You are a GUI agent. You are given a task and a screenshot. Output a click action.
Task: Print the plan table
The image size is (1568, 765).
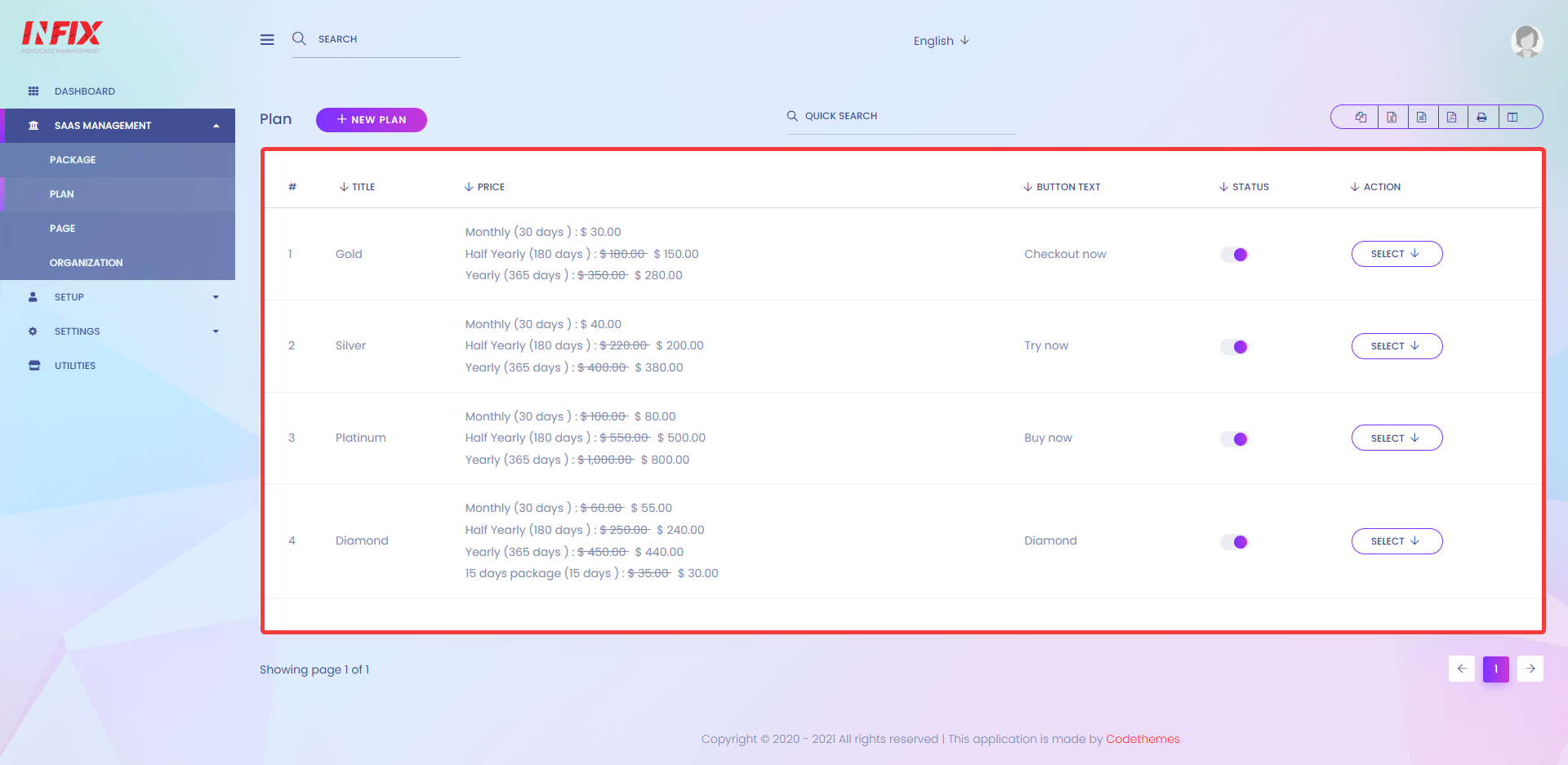pyautogui.click(x=1481, y=117)
